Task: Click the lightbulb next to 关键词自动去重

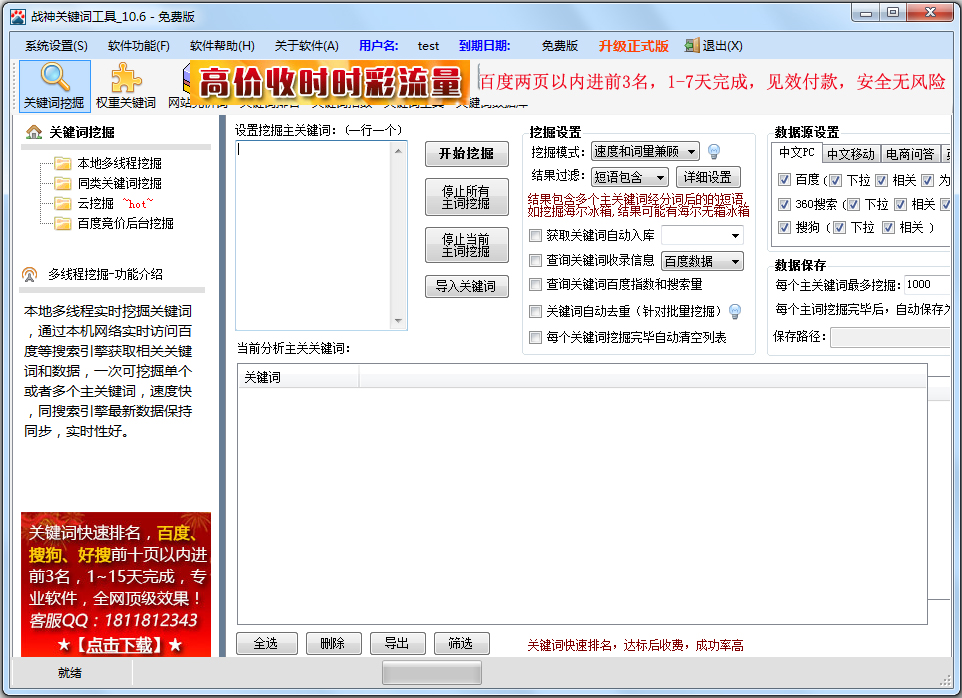Action: [736, 311]
